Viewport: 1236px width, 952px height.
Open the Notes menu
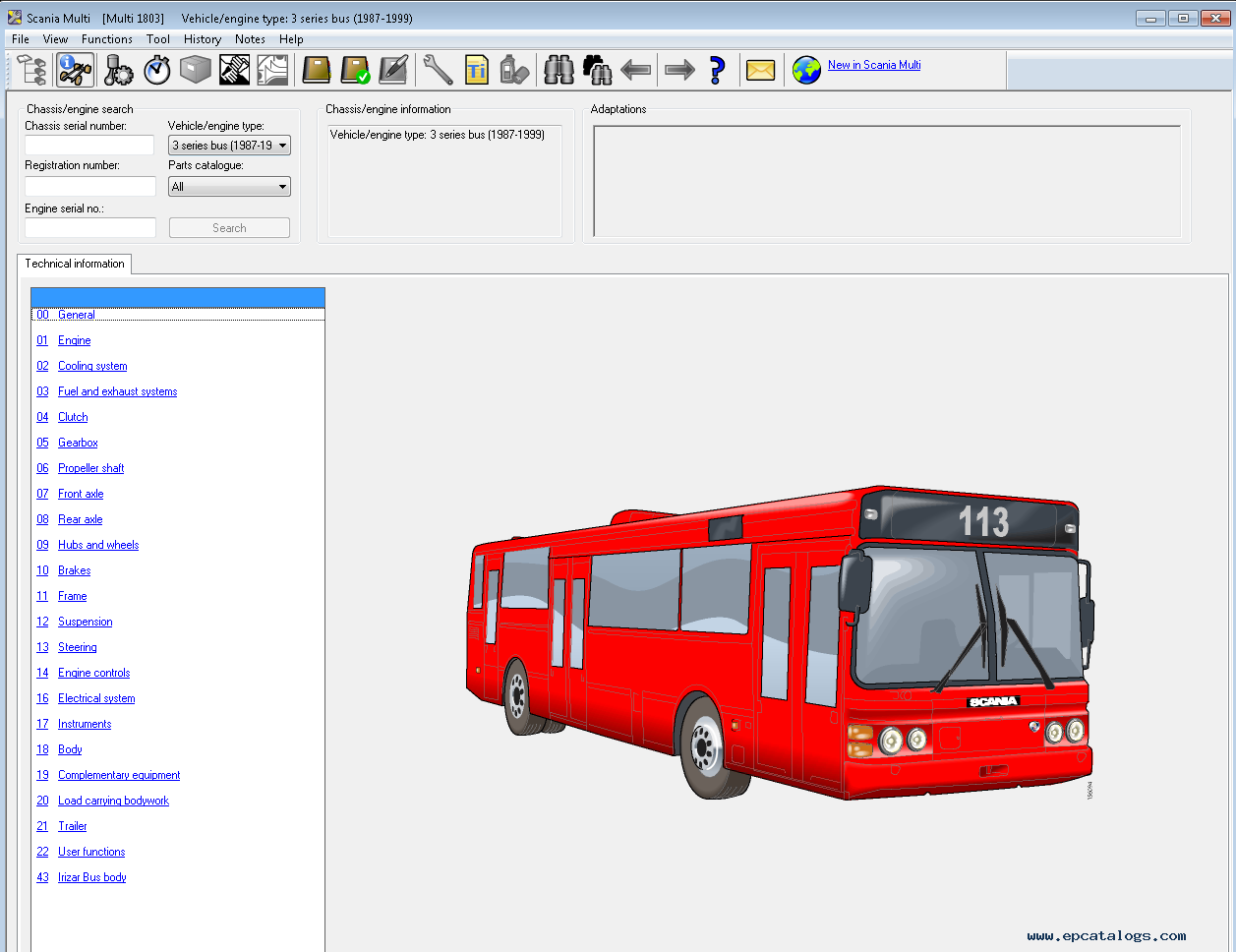point(250,39)
